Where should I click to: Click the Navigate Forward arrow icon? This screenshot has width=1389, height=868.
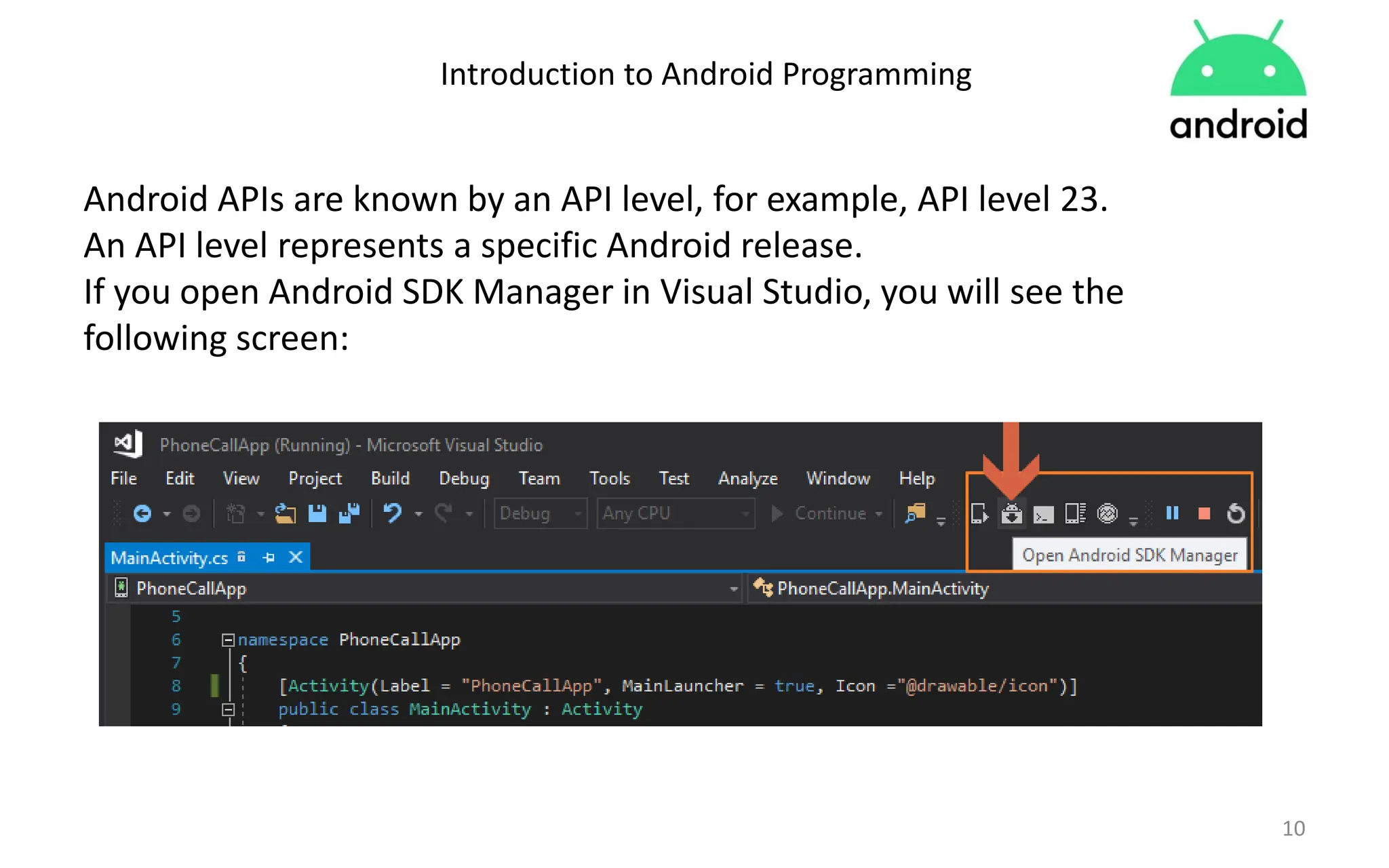point(192,514)
